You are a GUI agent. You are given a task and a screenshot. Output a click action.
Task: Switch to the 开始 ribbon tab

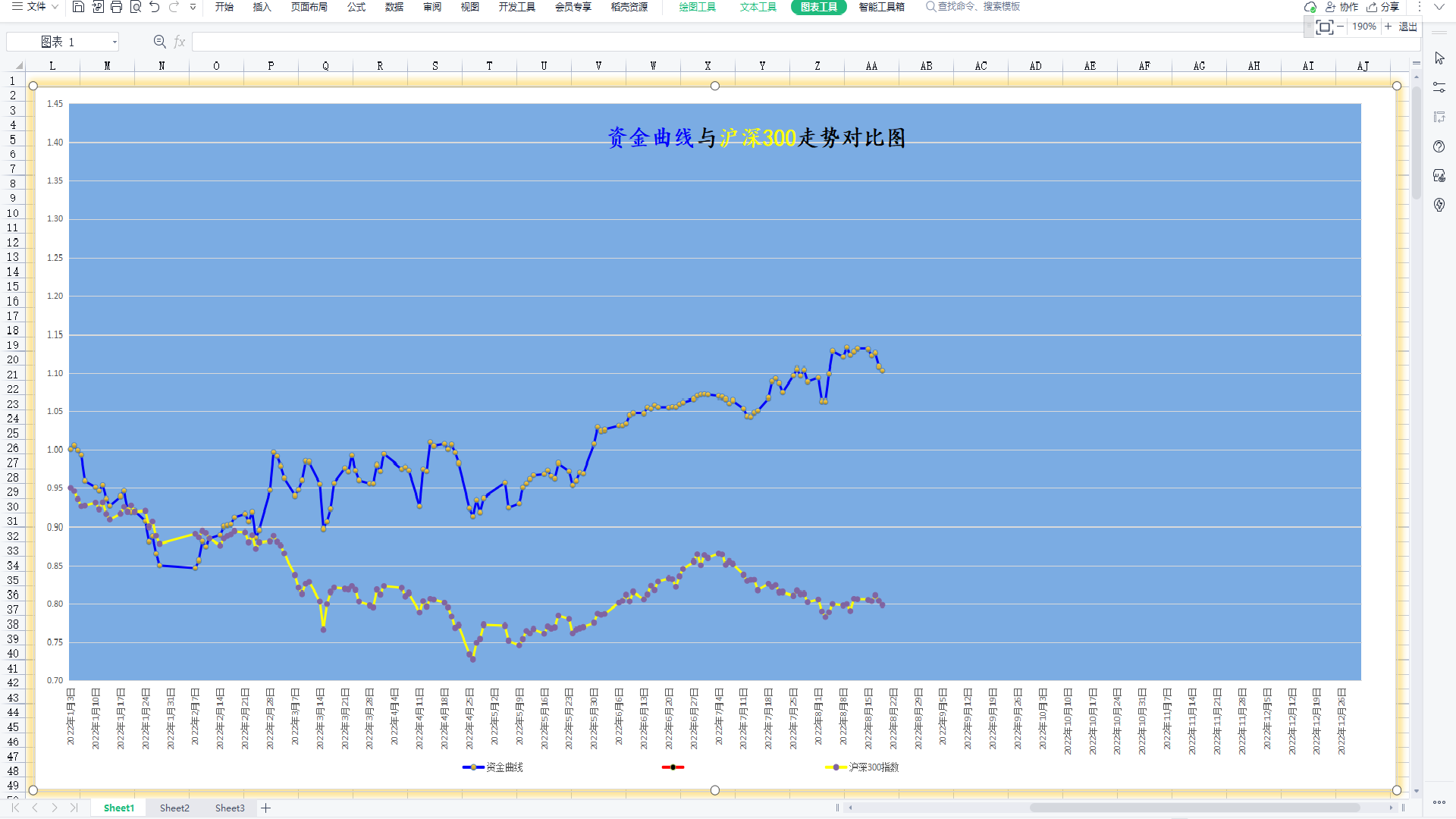point(224,7)
